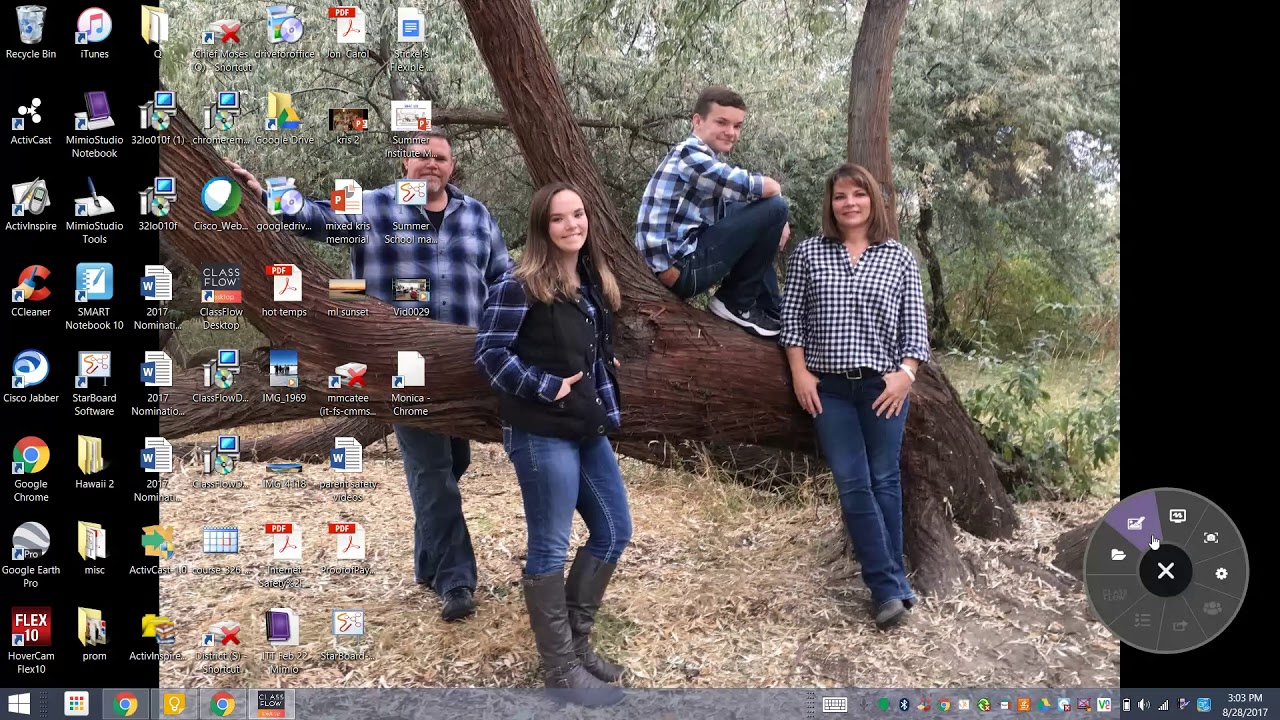Launch iTunes from the desktop
The height and width of the screenshot is (720, 1280).
pyautogui.click(x=94, y=32)
